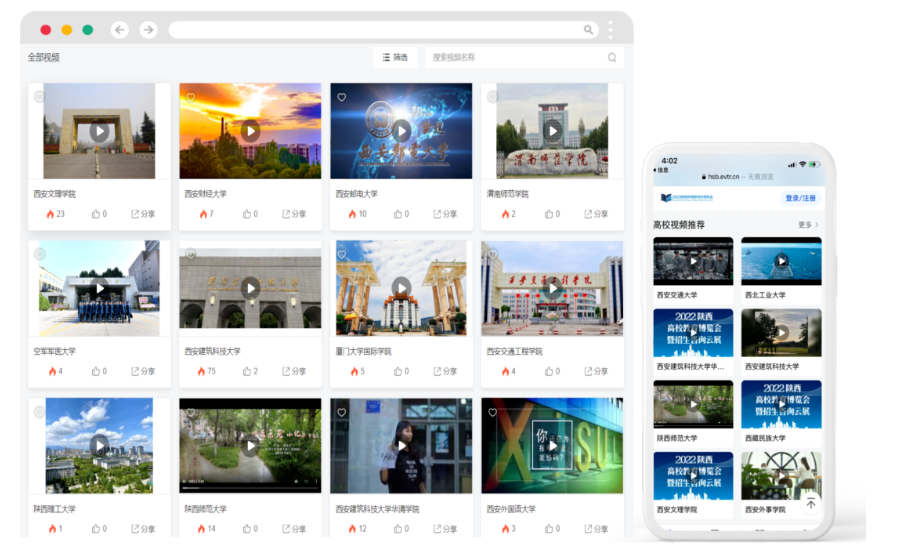Click the flame view count on 陕西师范大学
Image resolution: width=905 pixels, height=554 pixels.
pyautogui.click(x=207, y=529)
